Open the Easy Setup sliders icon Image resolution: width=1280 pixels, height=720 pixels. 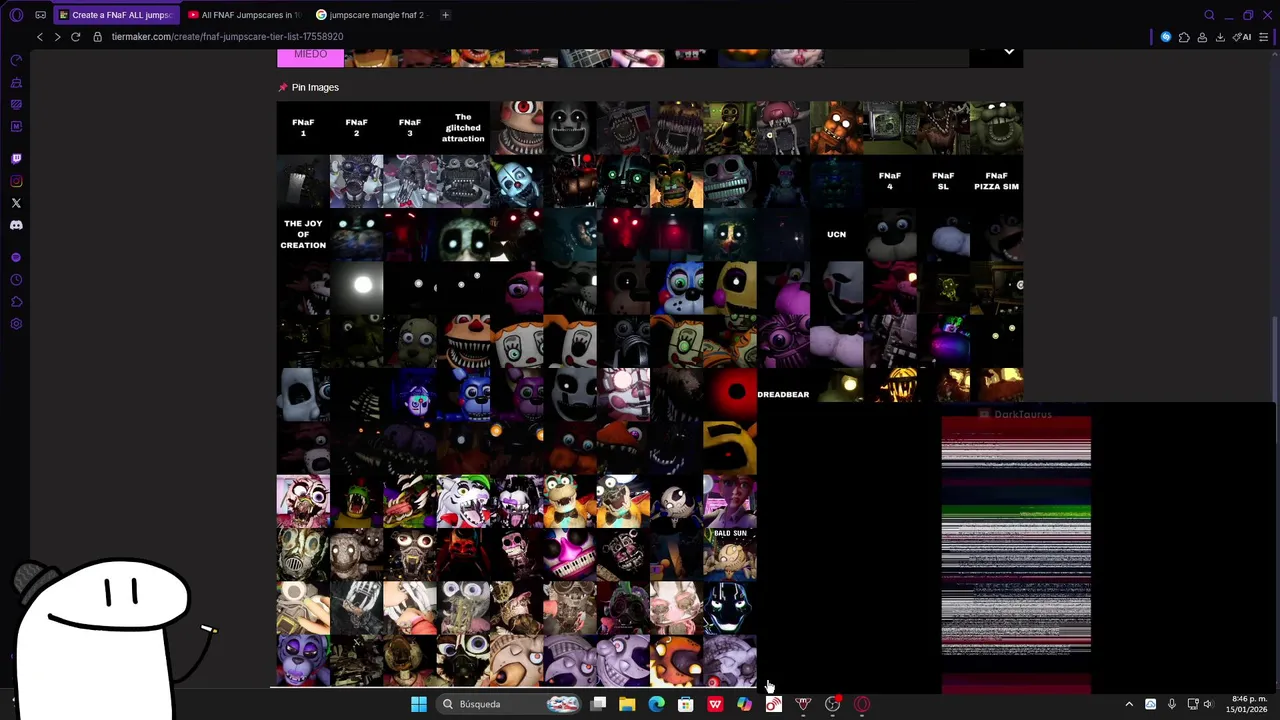[1264, 37]
